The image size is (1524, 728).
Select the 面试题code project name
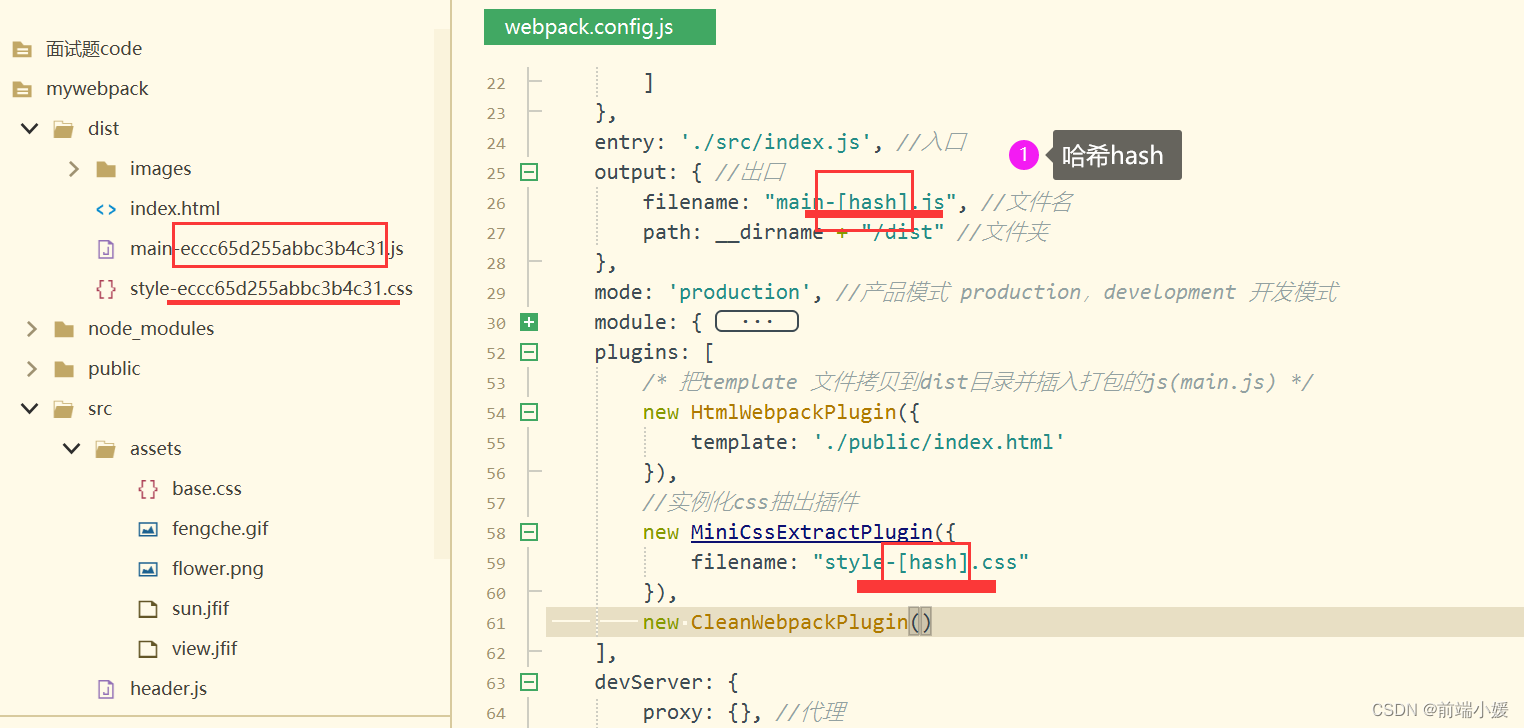[94, 49]
